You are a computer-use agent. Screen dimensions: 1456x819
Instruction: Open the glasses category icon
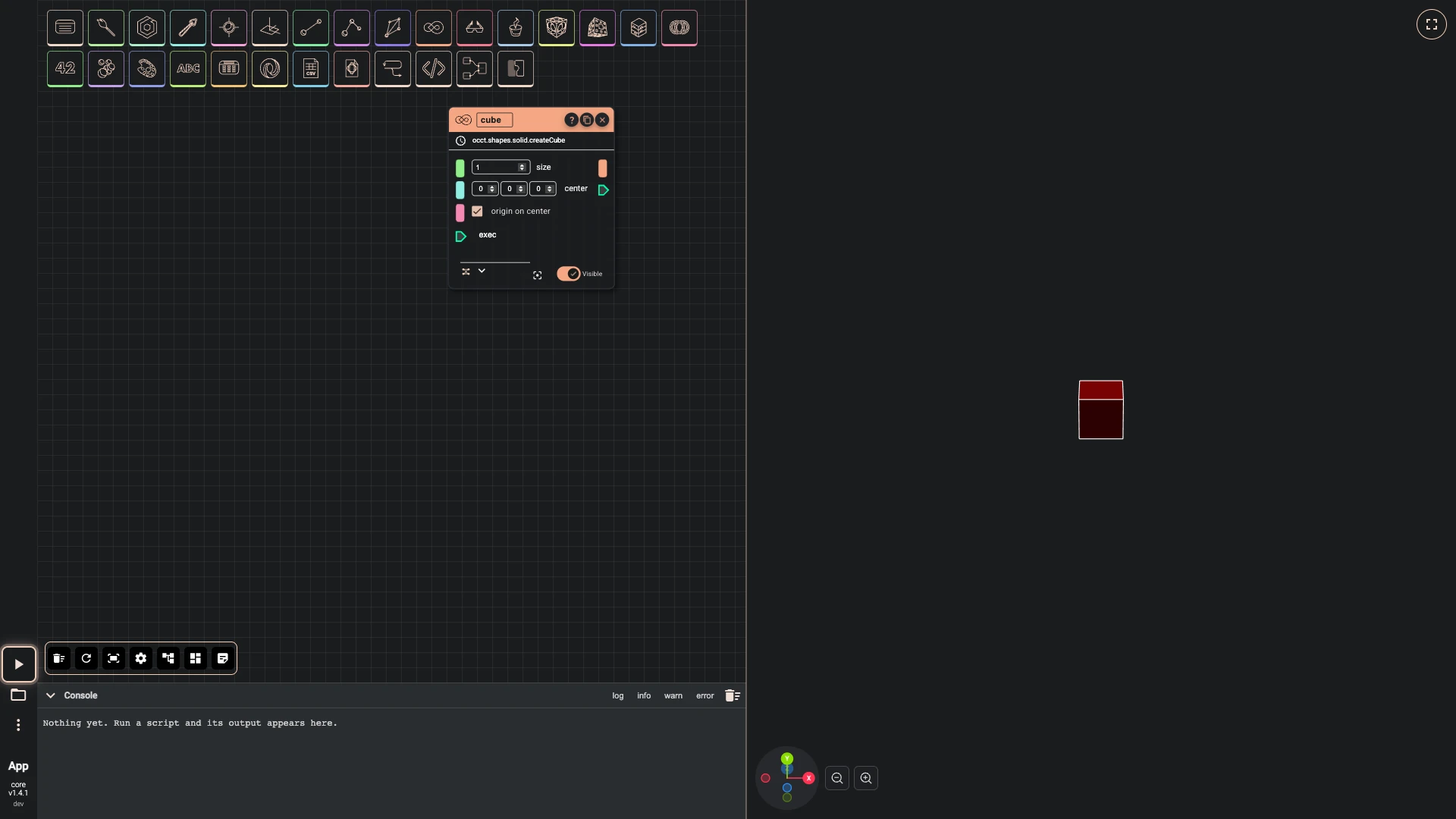475,28
